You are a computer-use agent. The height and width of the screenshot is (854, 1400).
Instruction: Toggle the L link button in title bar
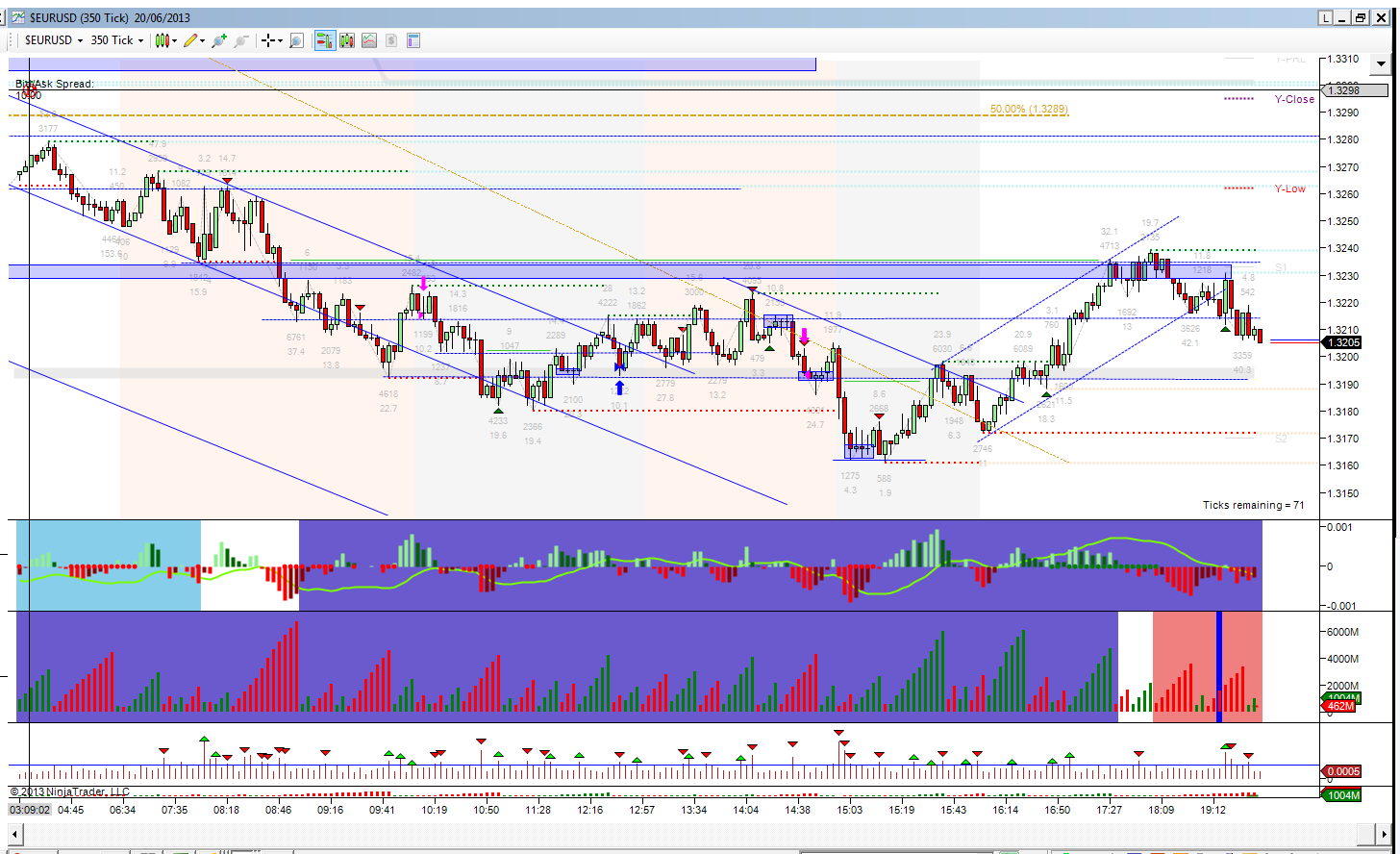click(x=1325, y=17)
